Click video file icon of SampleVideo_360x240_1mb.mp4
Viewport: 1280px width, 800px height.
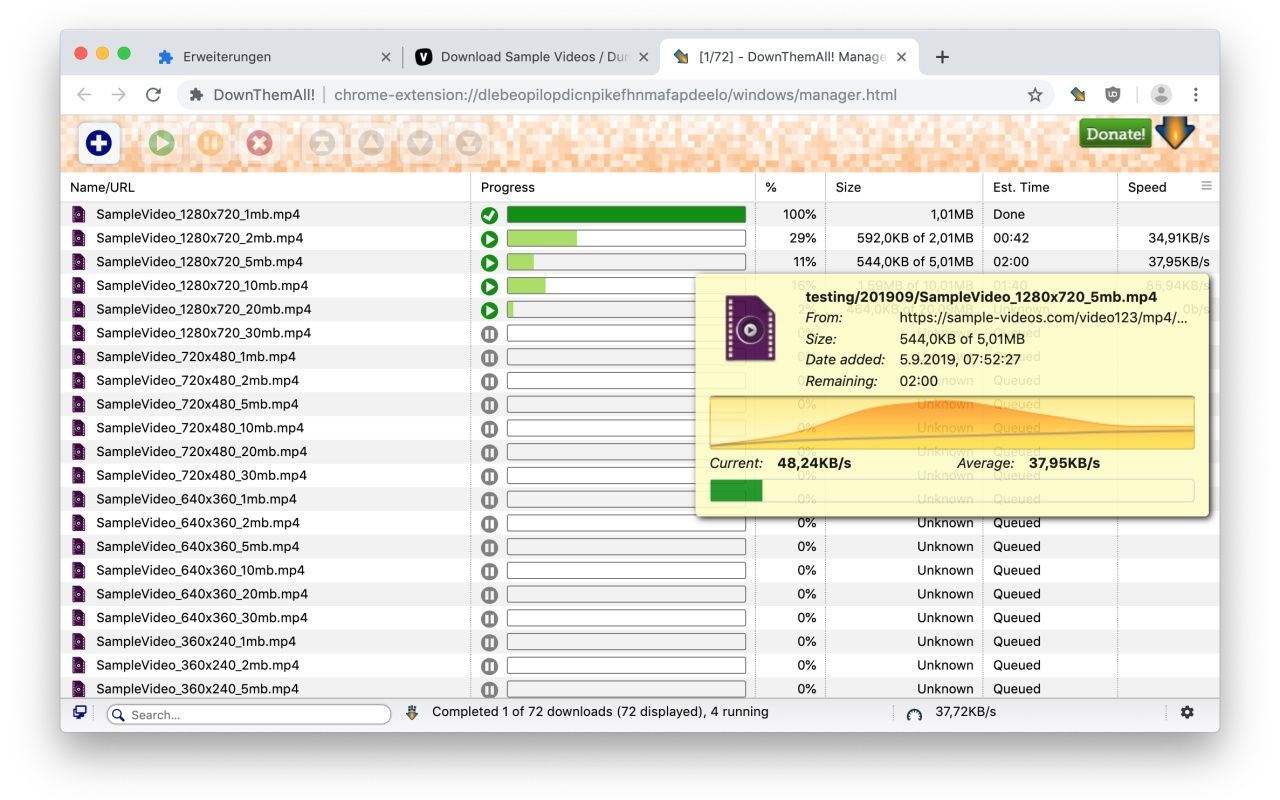(79, 641)
